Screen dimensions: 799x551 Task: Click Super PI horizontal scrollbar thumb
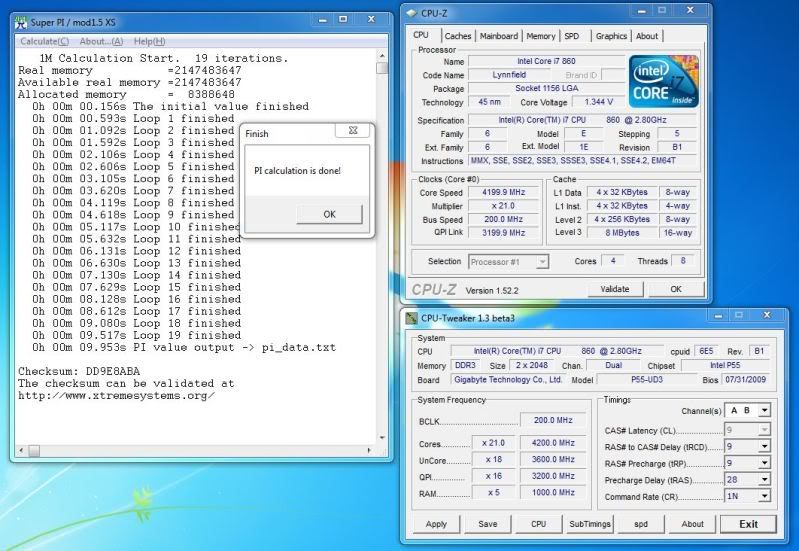point(34,451)
